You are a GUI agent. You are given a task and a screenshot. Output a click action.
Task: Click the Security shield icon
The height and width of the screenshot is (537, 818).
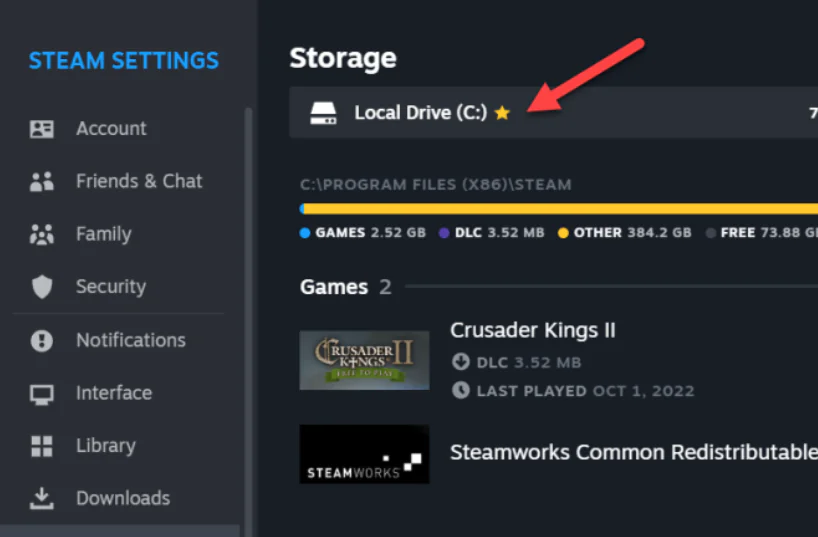[x=41, y=288]
